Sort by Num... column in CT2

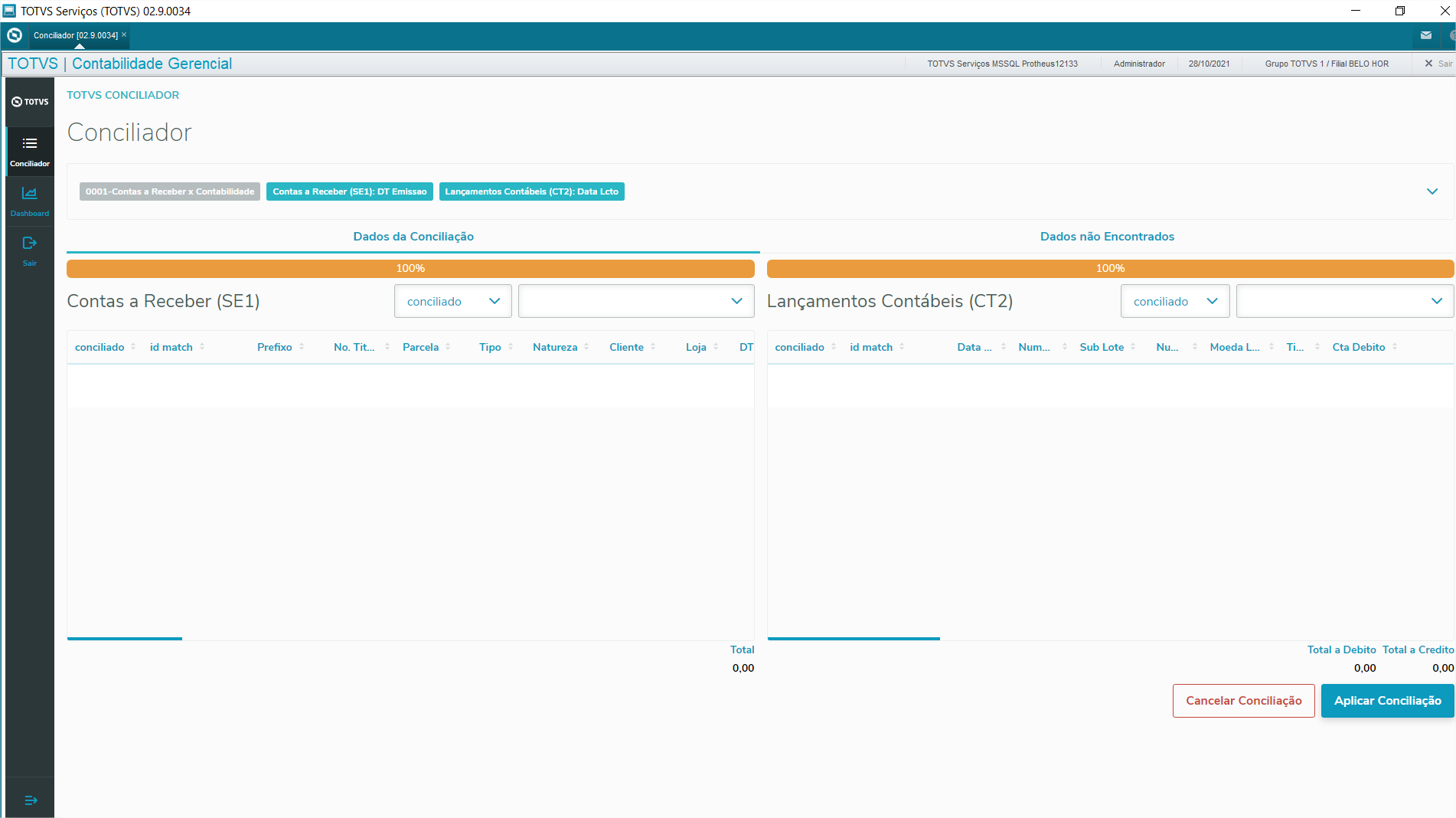[1065, 347]
